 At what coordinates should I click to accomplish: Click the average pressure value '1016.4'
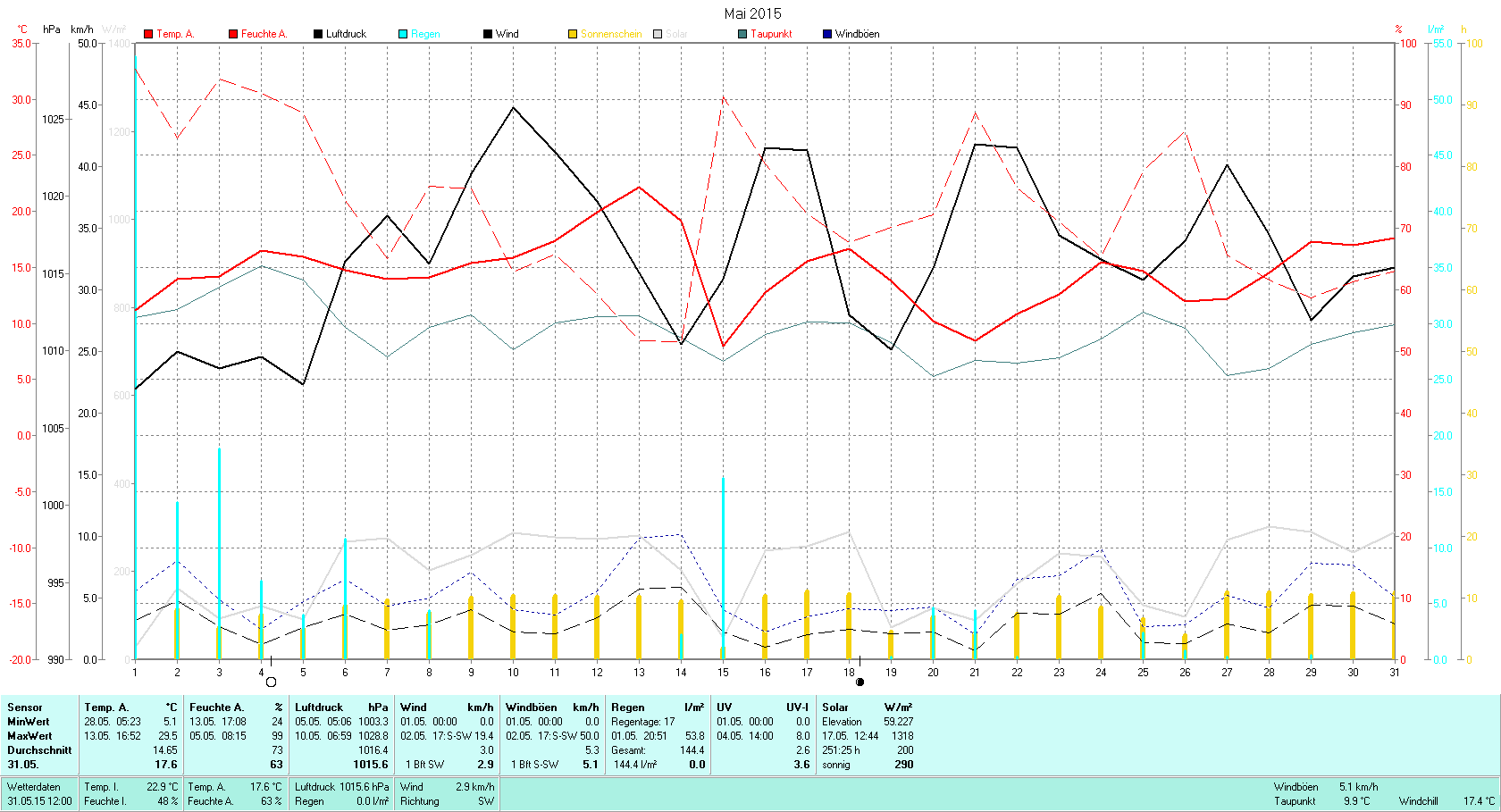tap(373, 750)
